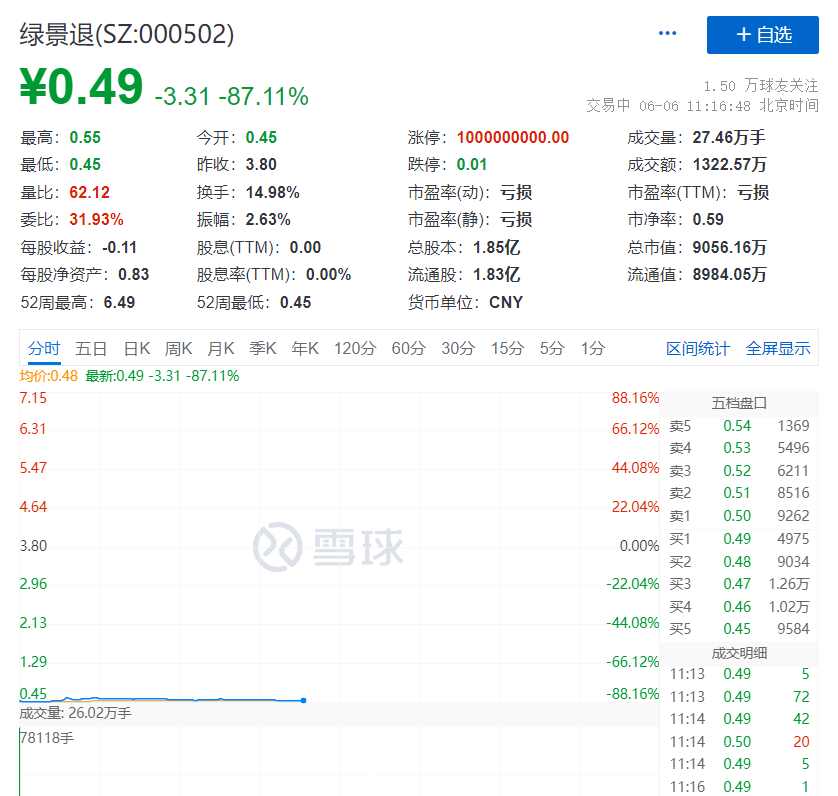Click the 成交量: 26.02万手 chart label

pyautogui.click(x=75, y=713)
